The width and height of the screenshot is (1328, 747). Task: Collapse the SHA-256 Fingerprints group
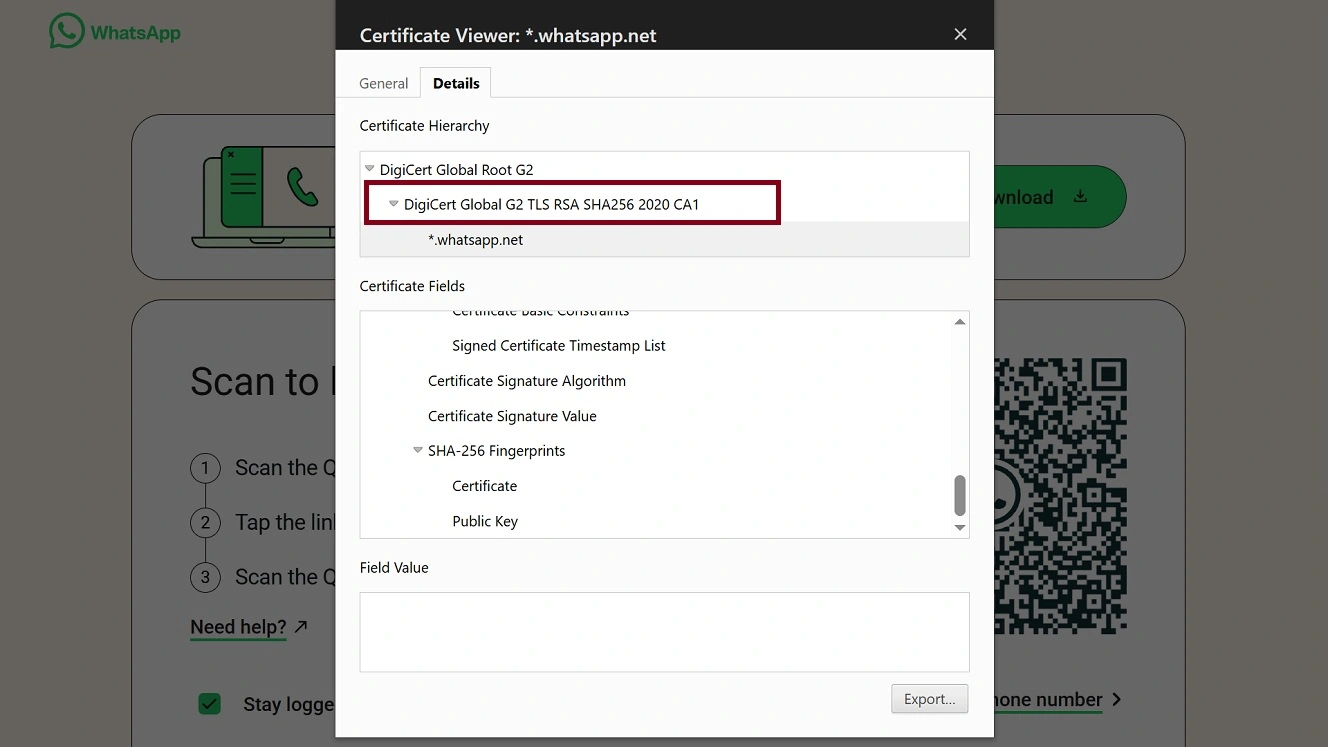(418, 451)
